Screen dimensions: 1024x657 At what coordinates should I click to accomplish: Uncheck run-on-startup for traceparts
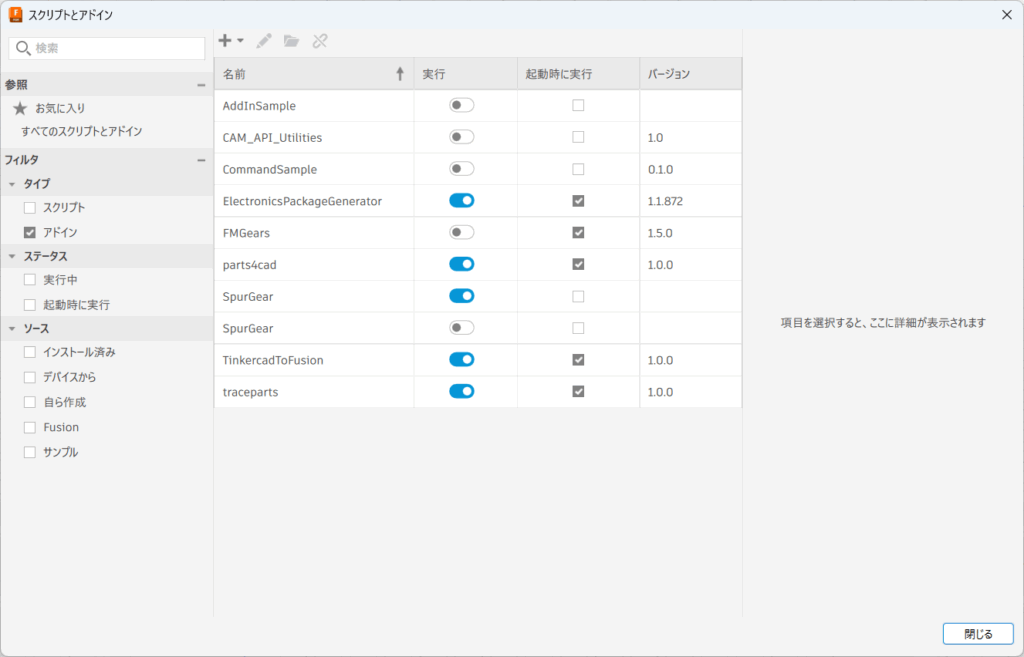coord(578,392)
